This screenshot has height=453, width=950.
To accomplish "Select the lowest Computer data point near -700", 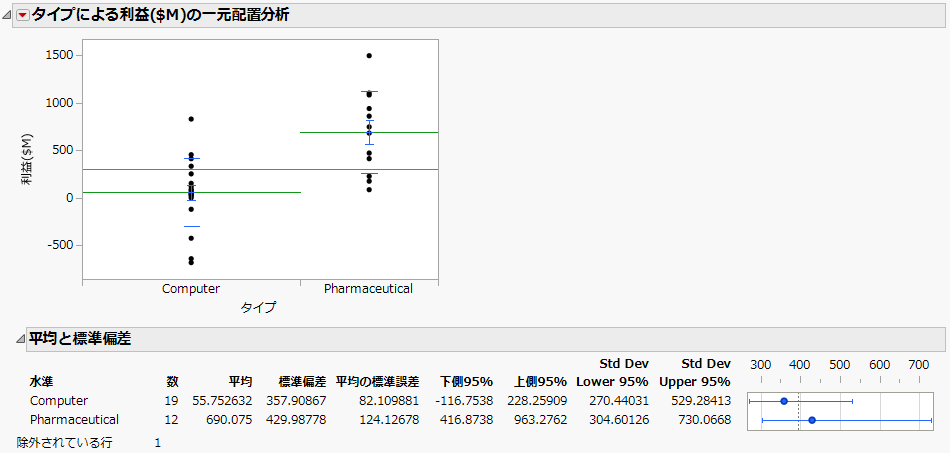I will click(191, 263).
